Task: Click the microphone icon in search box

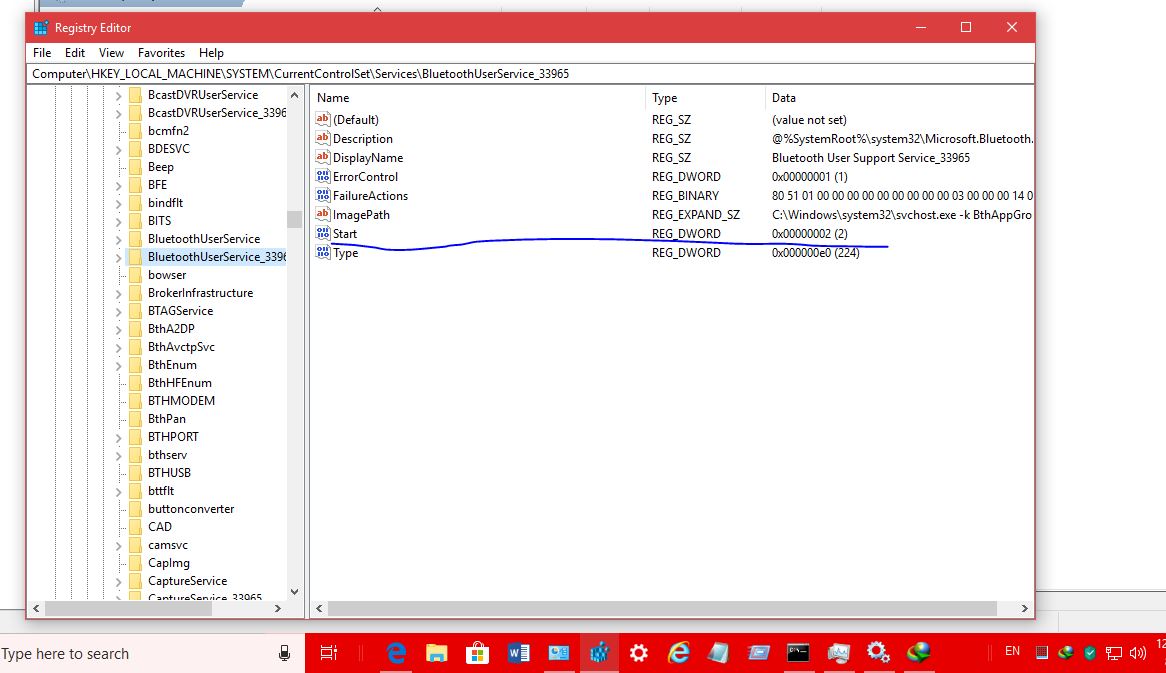Action: pyautogui.click(x=284, y=653)
